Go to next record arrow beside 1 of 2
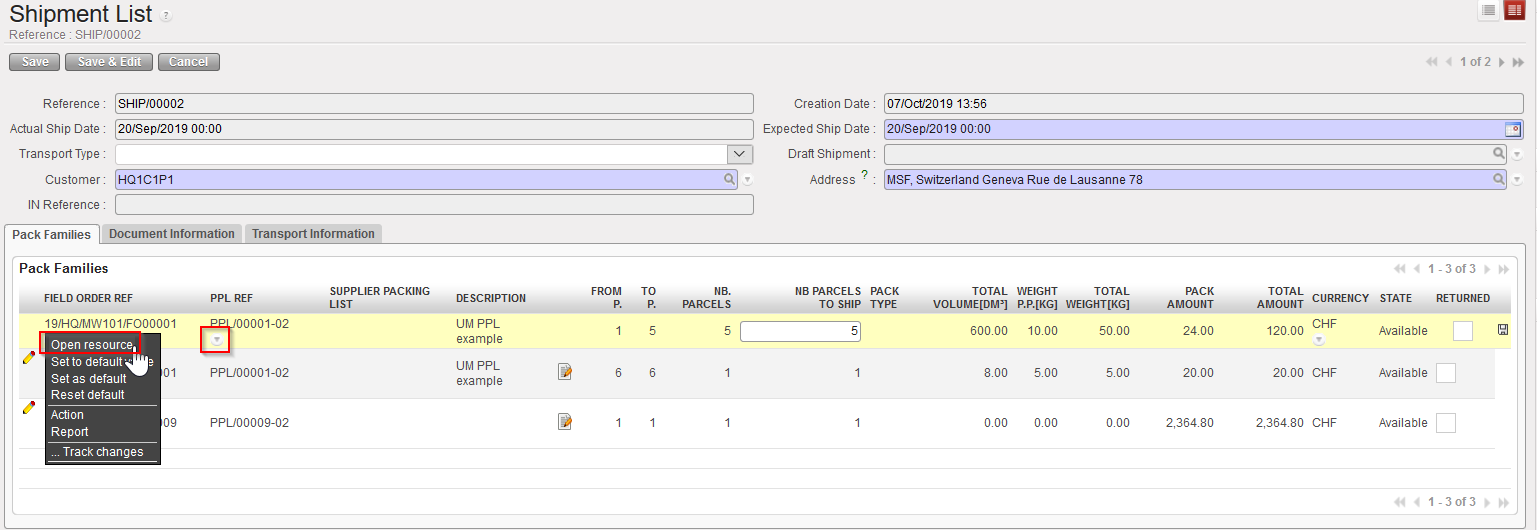The width and height of the screenshot is (1537, 530). [x=1501, y=62]
